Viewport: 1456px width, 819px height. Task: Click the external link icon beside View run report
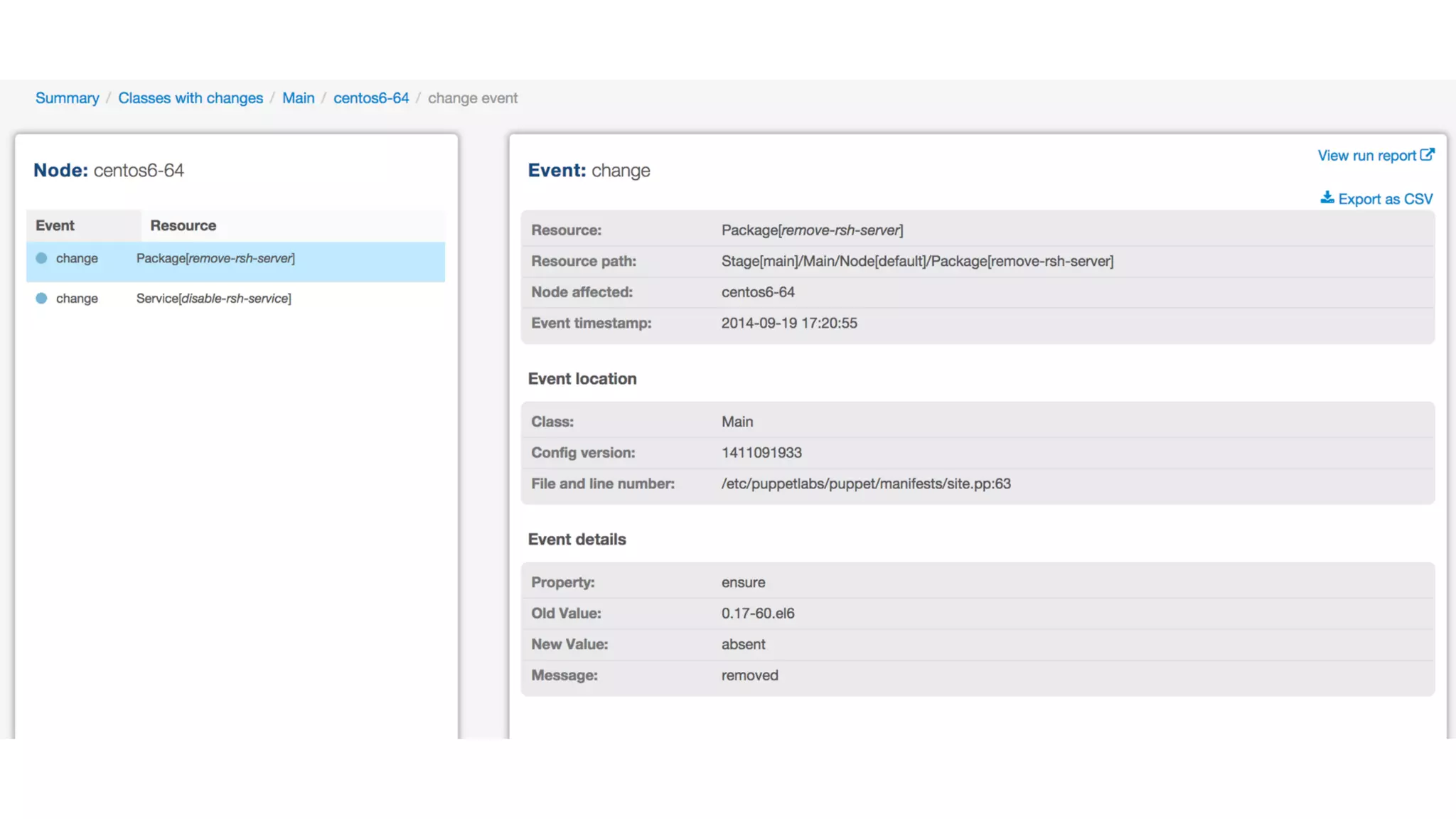point(1427,155)
